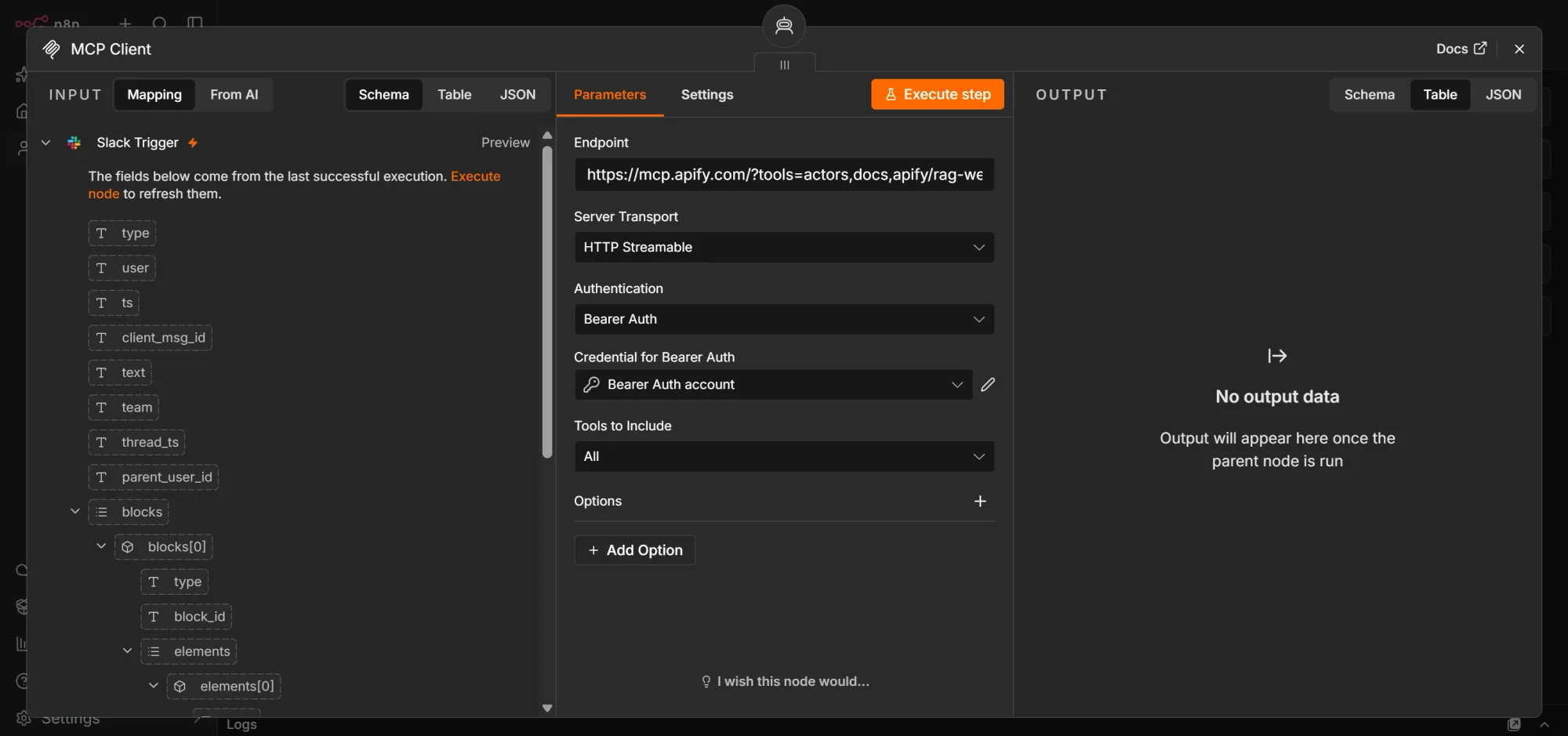Switch output view to Table
Screen dimensions: 1568x736
tap(1440, 95)
